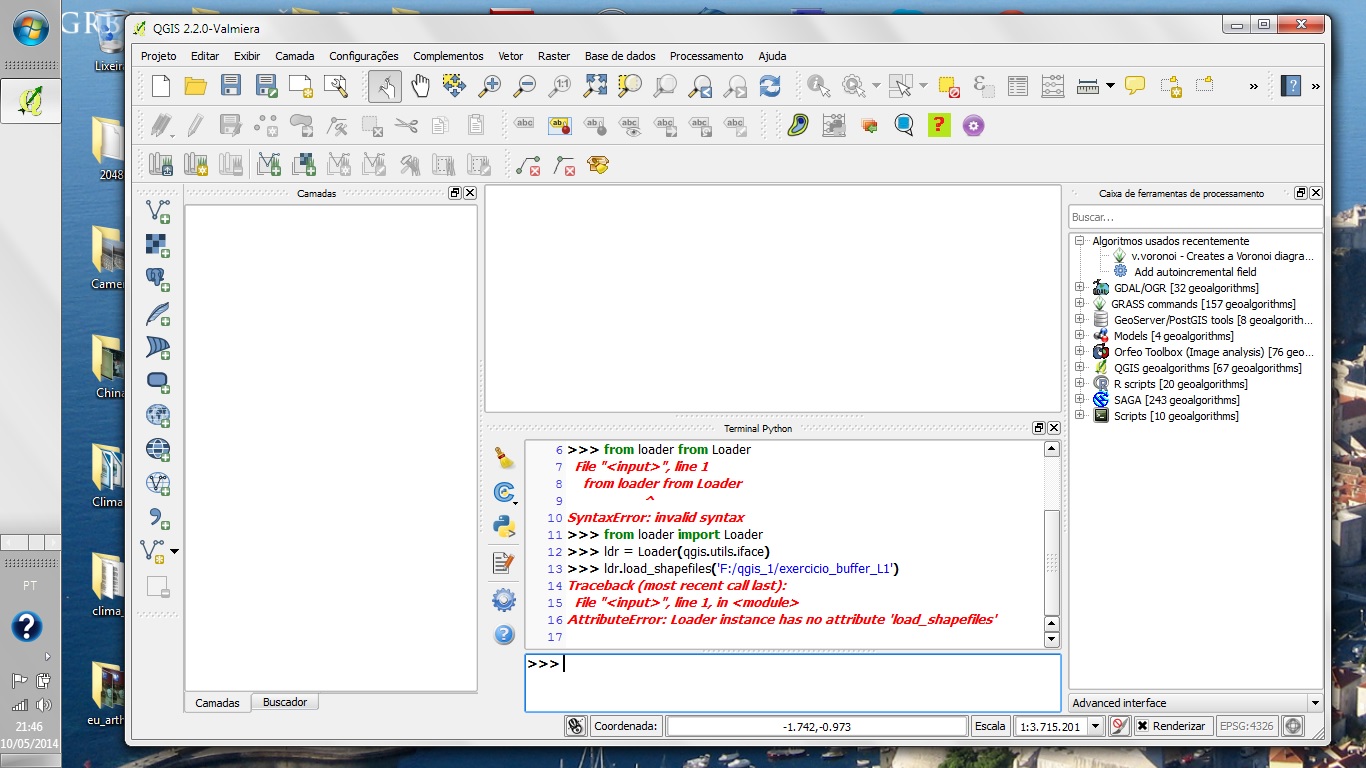
Task: Expand Models geoalgorithms node
Action: tap(1080, 336)
